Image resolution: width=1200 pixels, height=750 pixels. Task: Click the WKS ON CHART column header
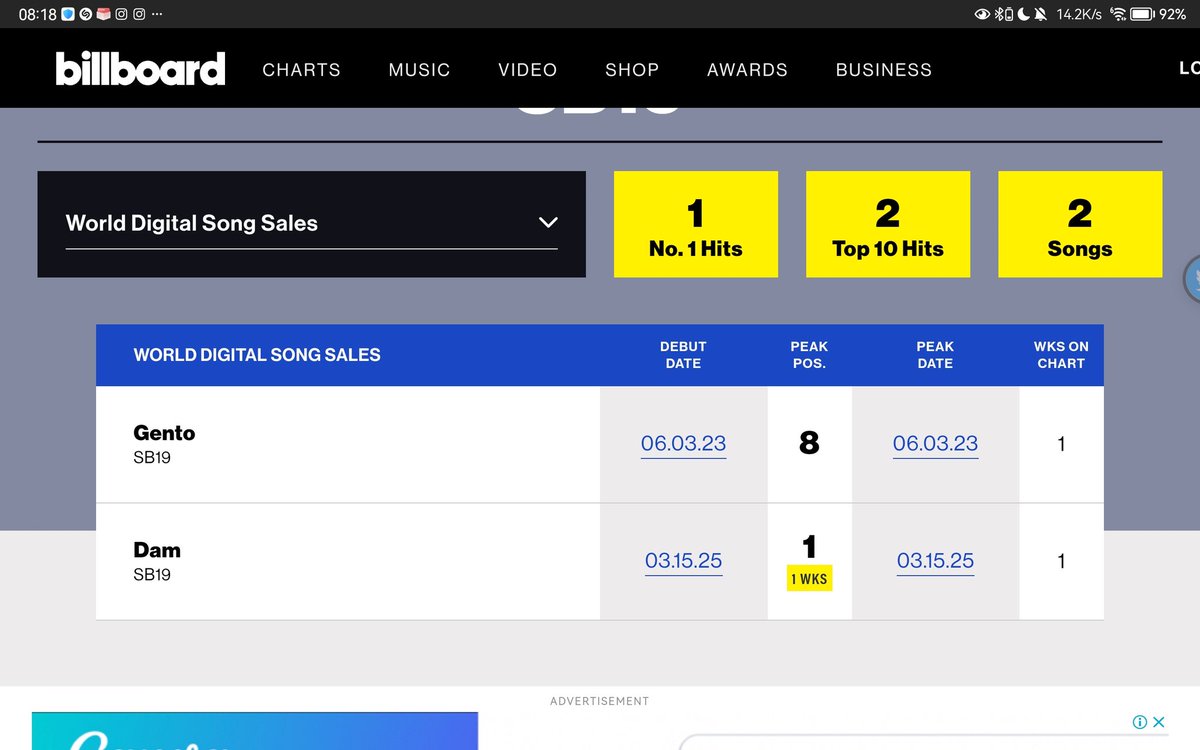(1061, 355)
